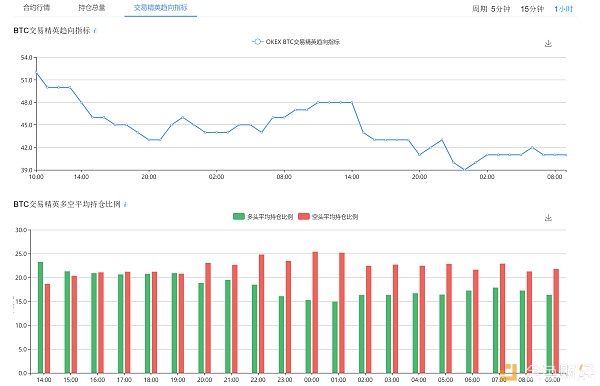
Task: Click the red bar at 22:00
Action: pos(262,314)
